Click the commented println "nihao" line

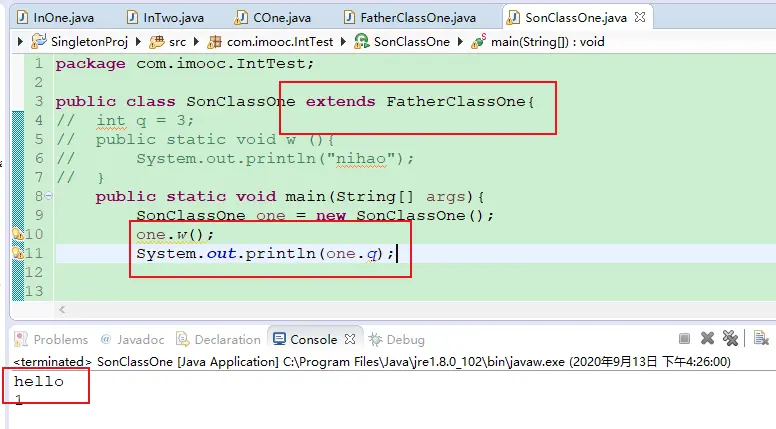point(275,159)
